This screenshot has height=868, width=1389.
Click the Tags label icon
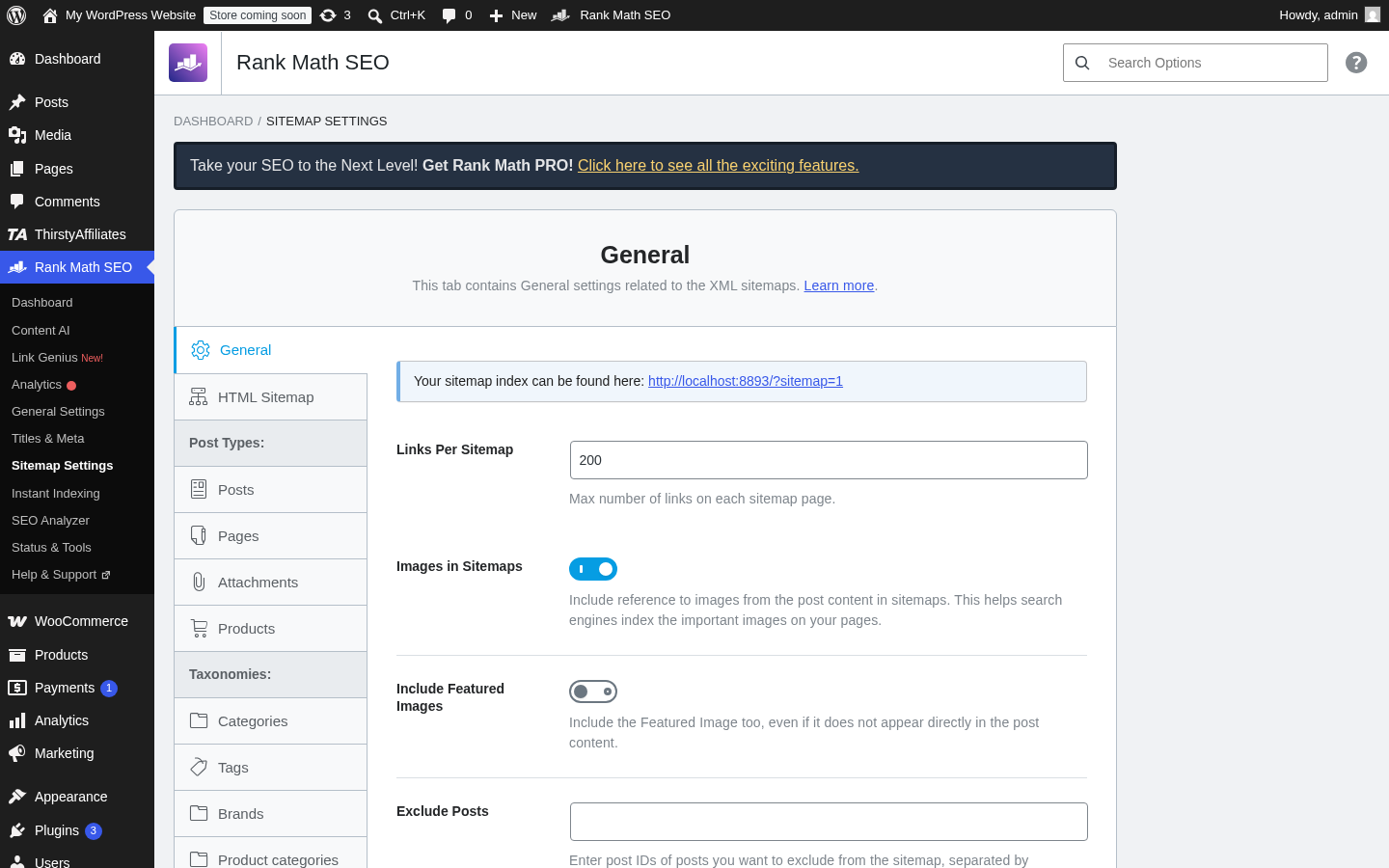pos(199,767)
